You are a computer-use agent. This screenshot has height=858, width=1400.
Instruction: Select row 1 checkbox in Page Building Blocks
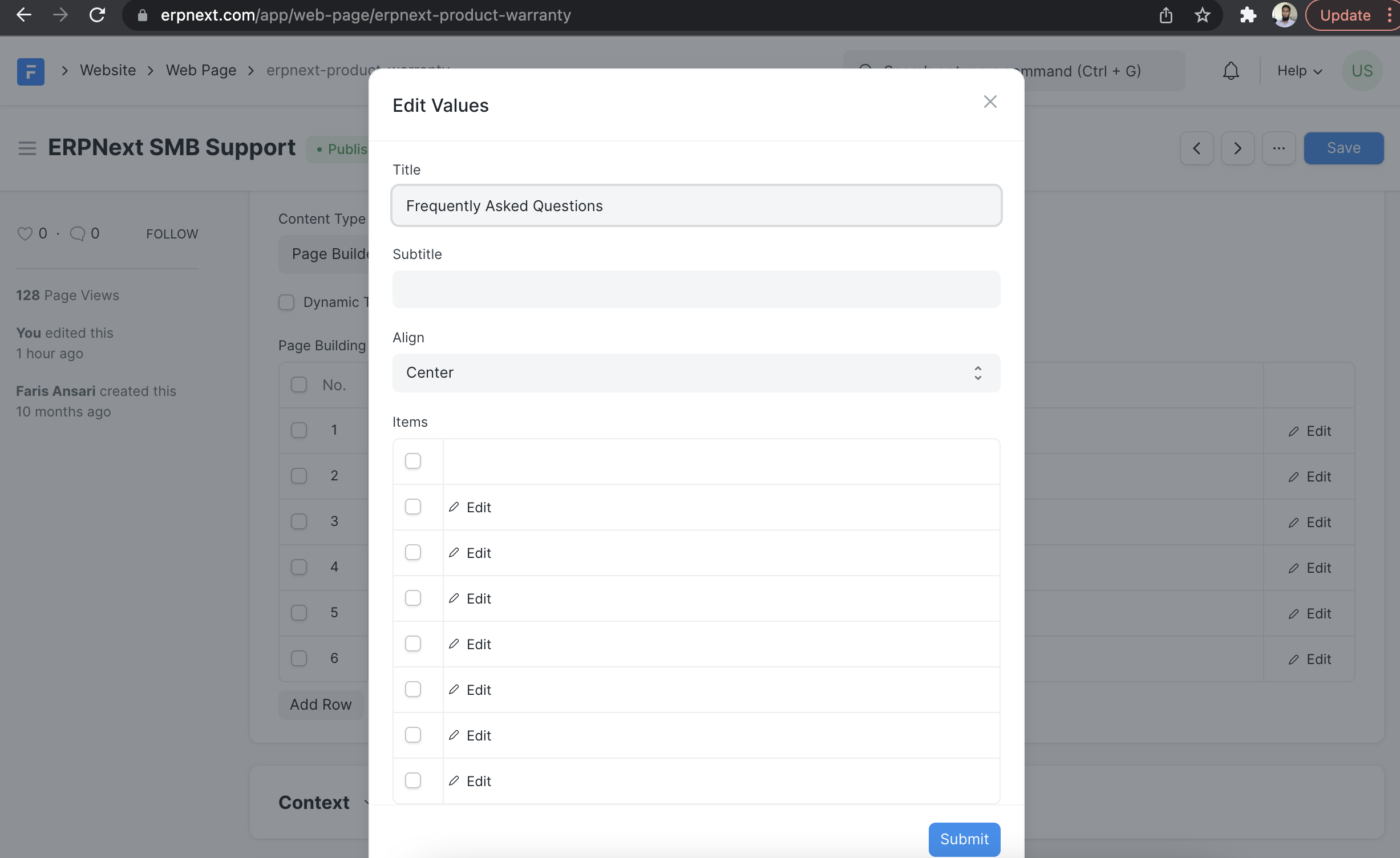(299, 430)
